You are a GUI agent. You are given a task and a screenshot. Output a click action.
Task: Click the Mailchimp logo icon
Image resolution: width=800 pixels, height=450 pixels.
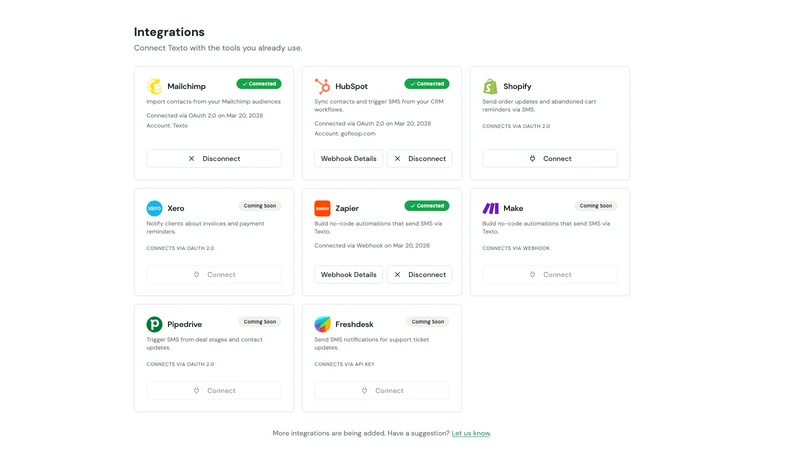[x=154, y=86]
